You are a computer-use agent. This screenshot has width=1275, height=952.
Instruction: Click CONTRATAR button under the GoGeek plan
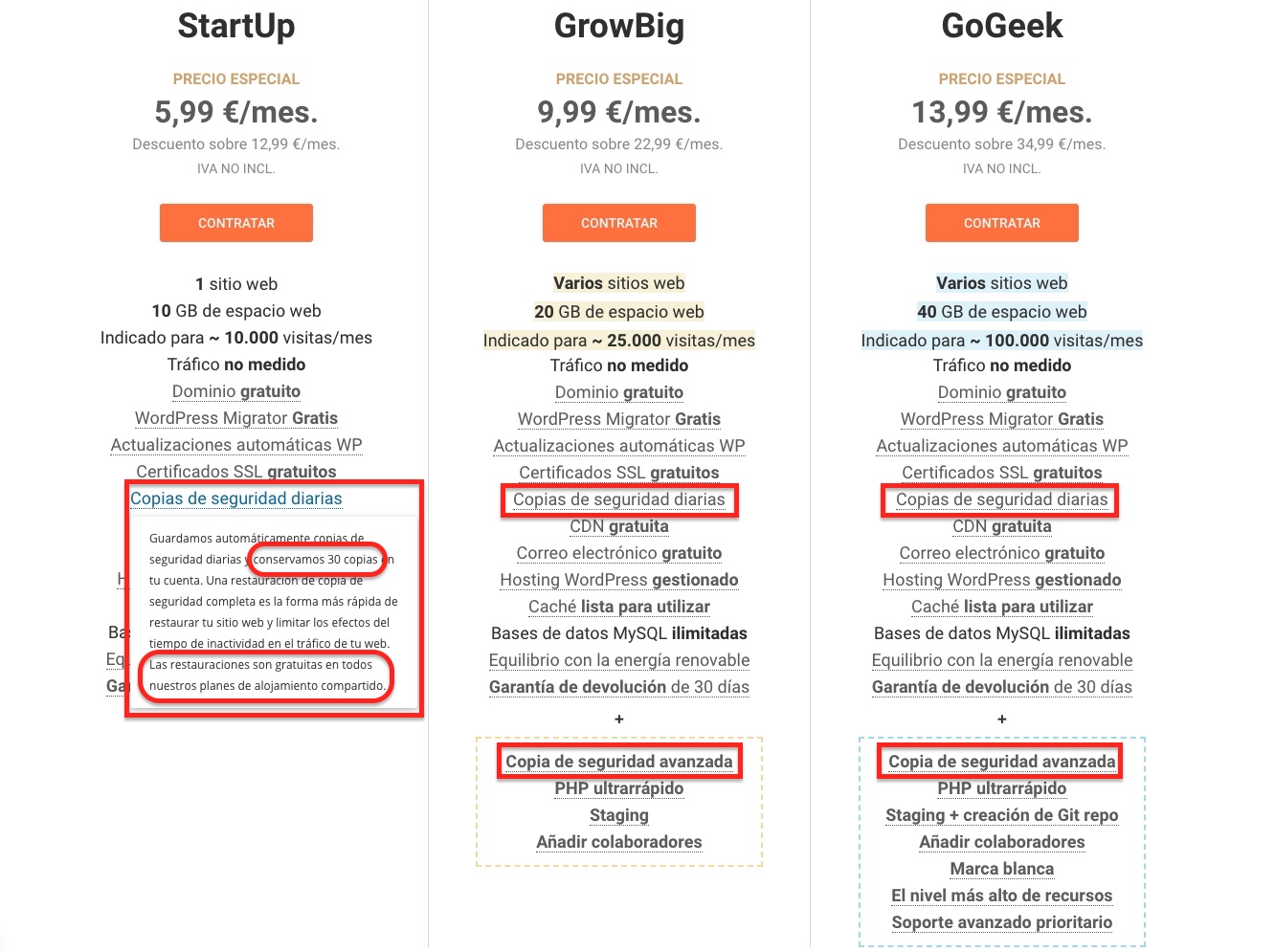point(1001,223)
